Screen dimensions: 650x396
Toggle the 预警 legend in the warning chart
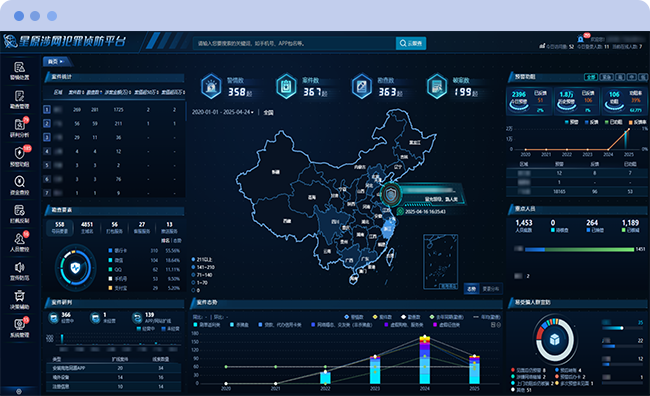click(571, 122)
